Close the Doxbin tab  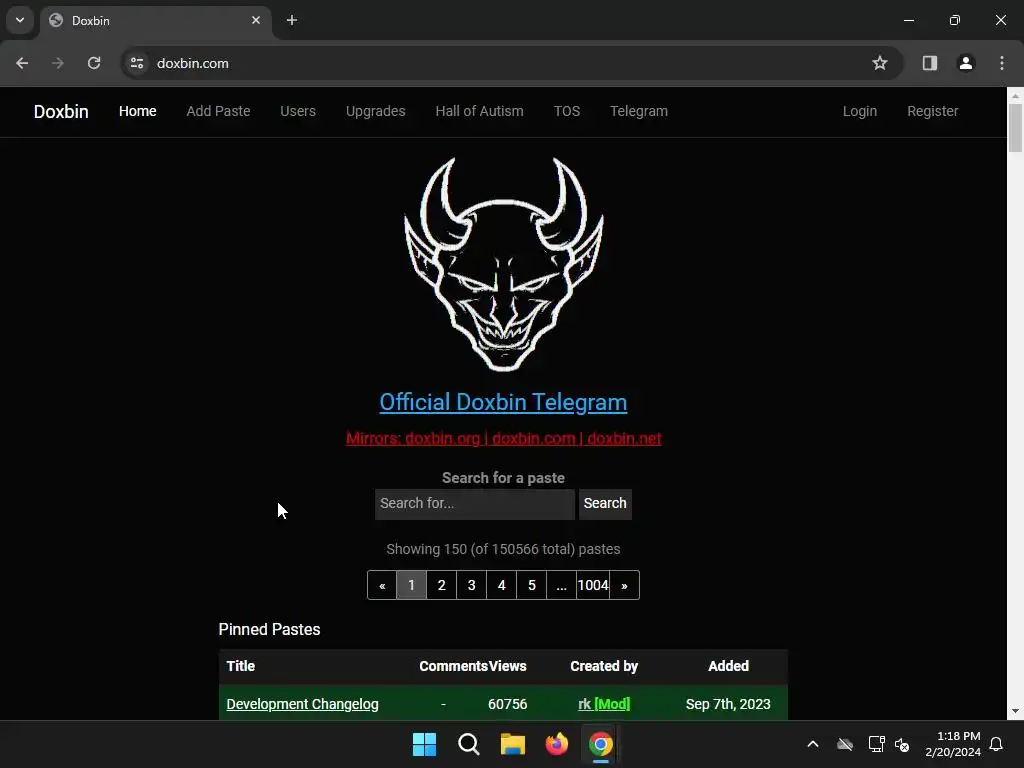[x=256, y=20]
